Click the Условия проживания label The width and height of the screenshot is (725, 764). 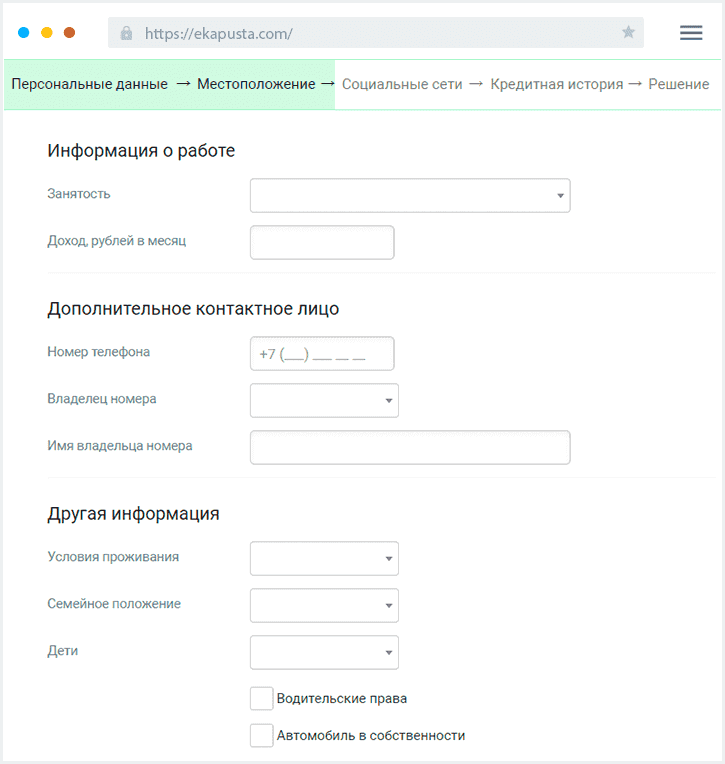pyautogui.click(x=113, y=557)
